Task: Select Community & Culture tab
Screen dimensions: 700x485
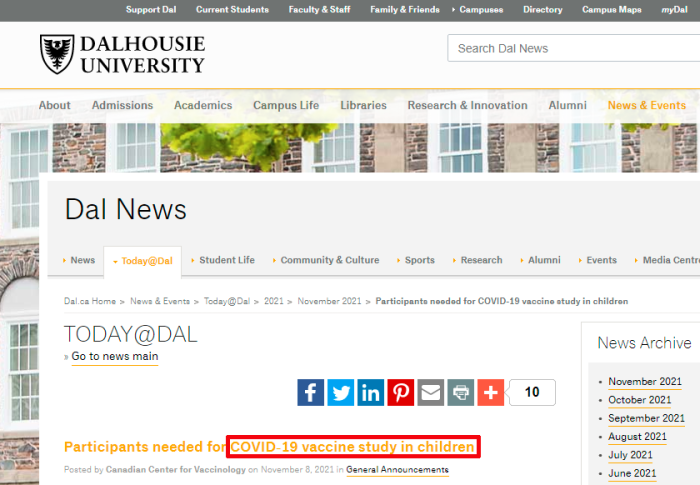Action: 326,260
